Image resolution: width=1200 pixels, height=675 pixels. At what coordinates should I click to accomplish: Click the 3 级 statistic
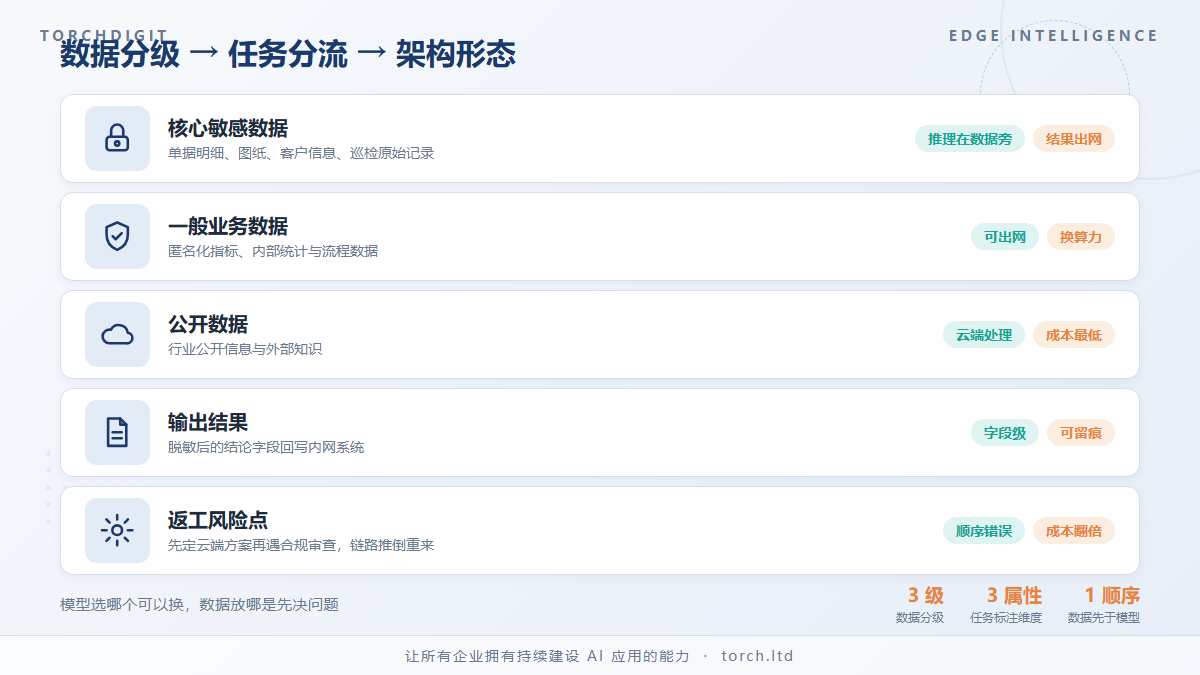click(x=926, y=595)
